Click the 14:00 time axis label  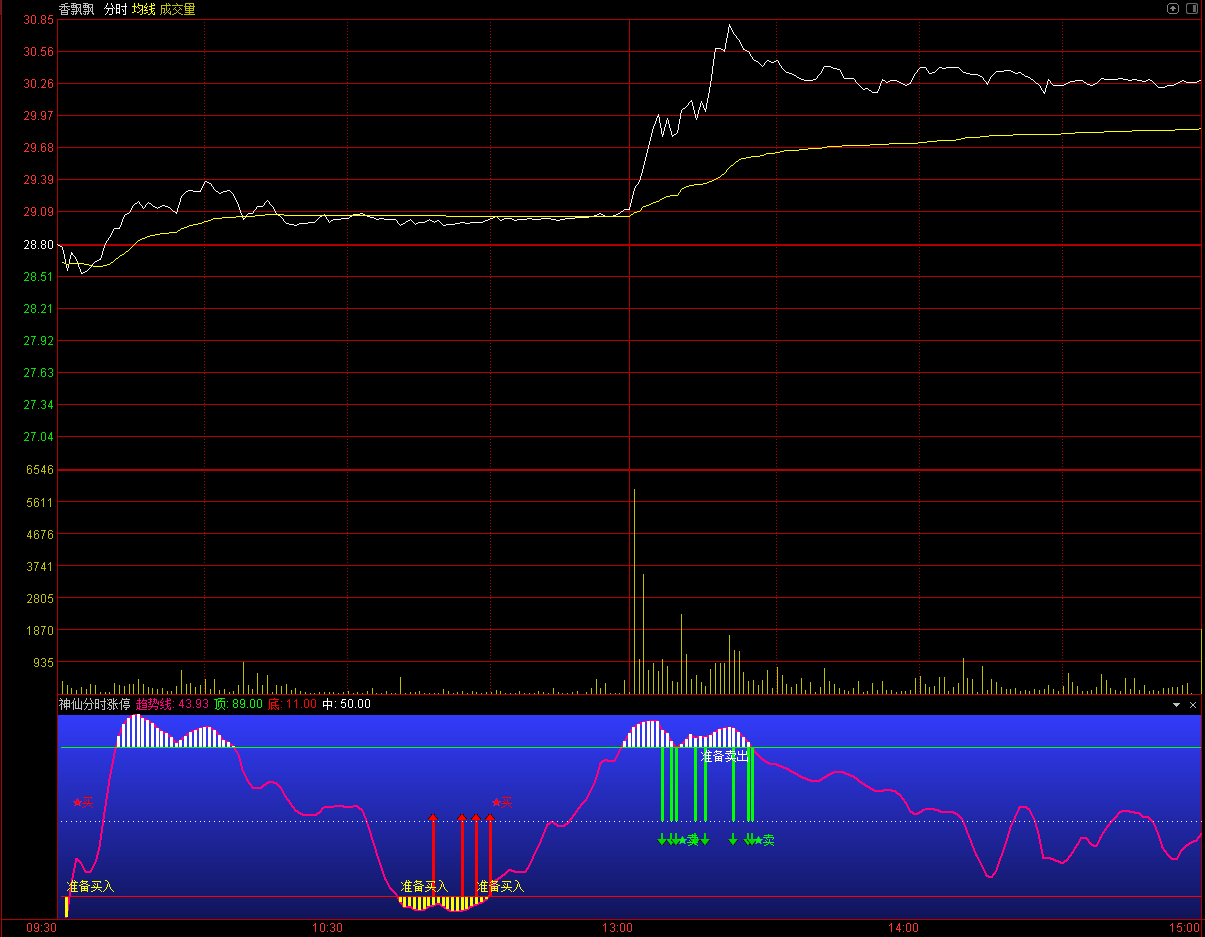(903, 929)
